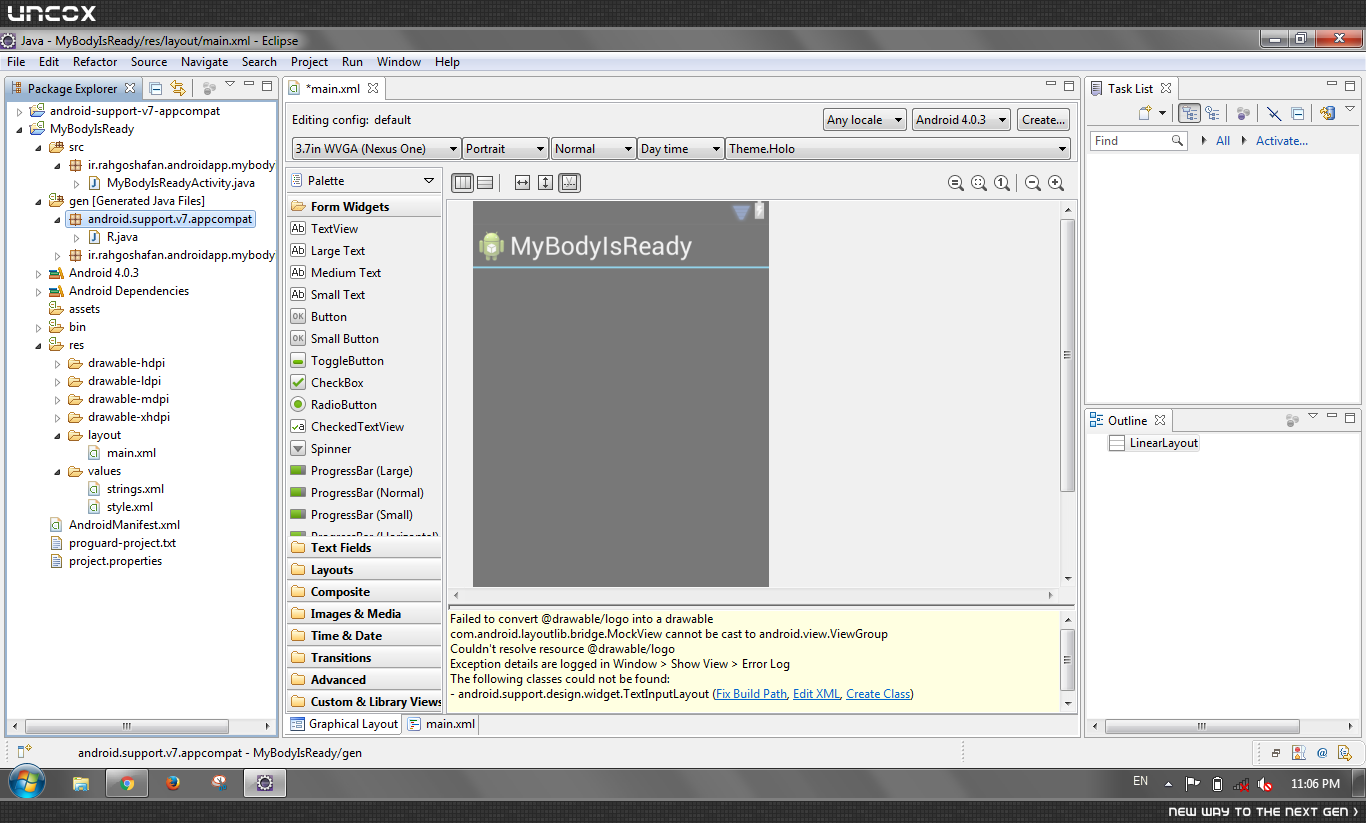Click Hide Completed Tasks icon in Task List
This screenshot has width=1366, height=823.
(1274, 114)
